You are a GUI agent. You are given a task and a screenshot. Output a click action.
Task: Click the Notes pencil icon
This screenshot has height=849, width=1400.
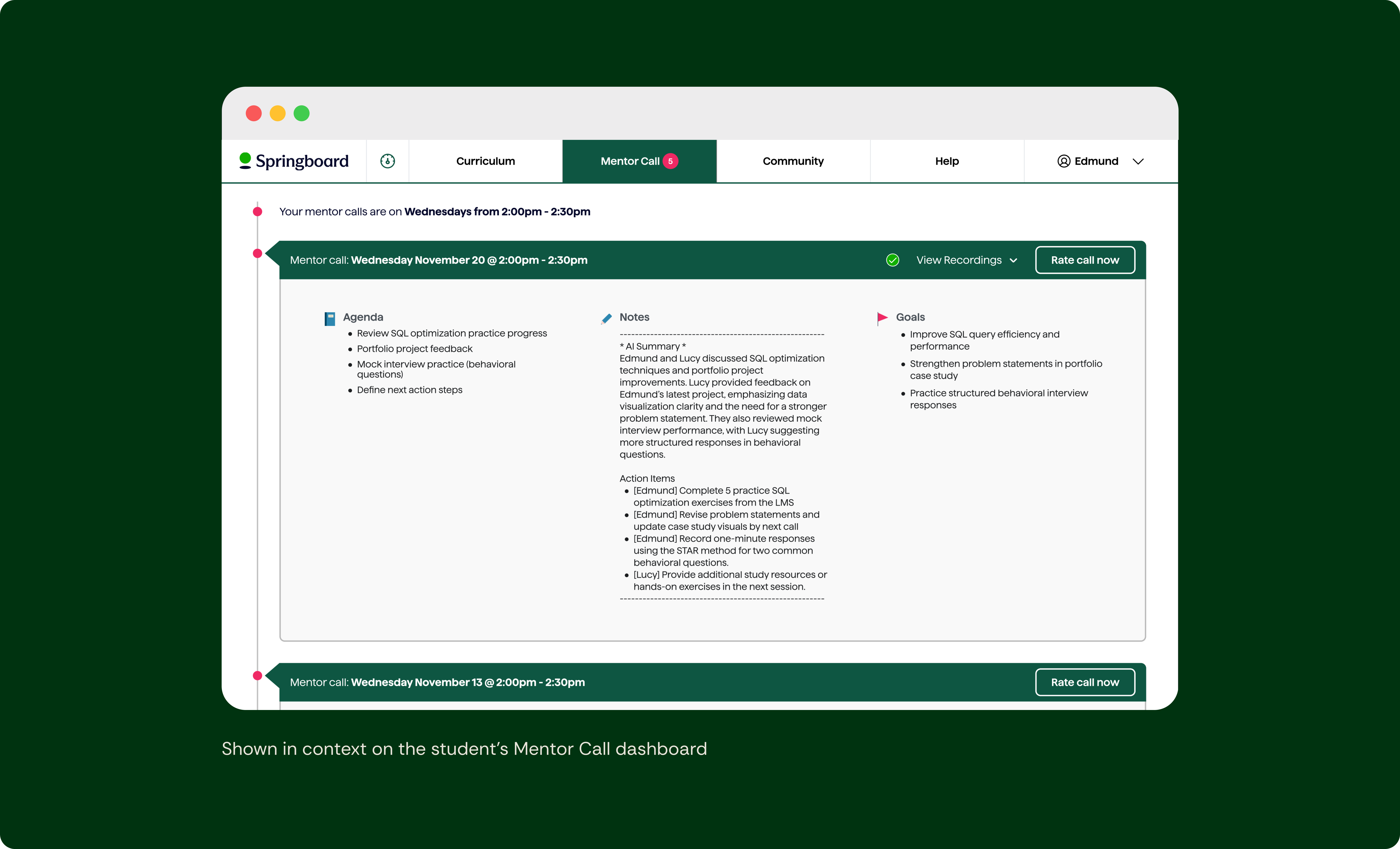[606, 319]
